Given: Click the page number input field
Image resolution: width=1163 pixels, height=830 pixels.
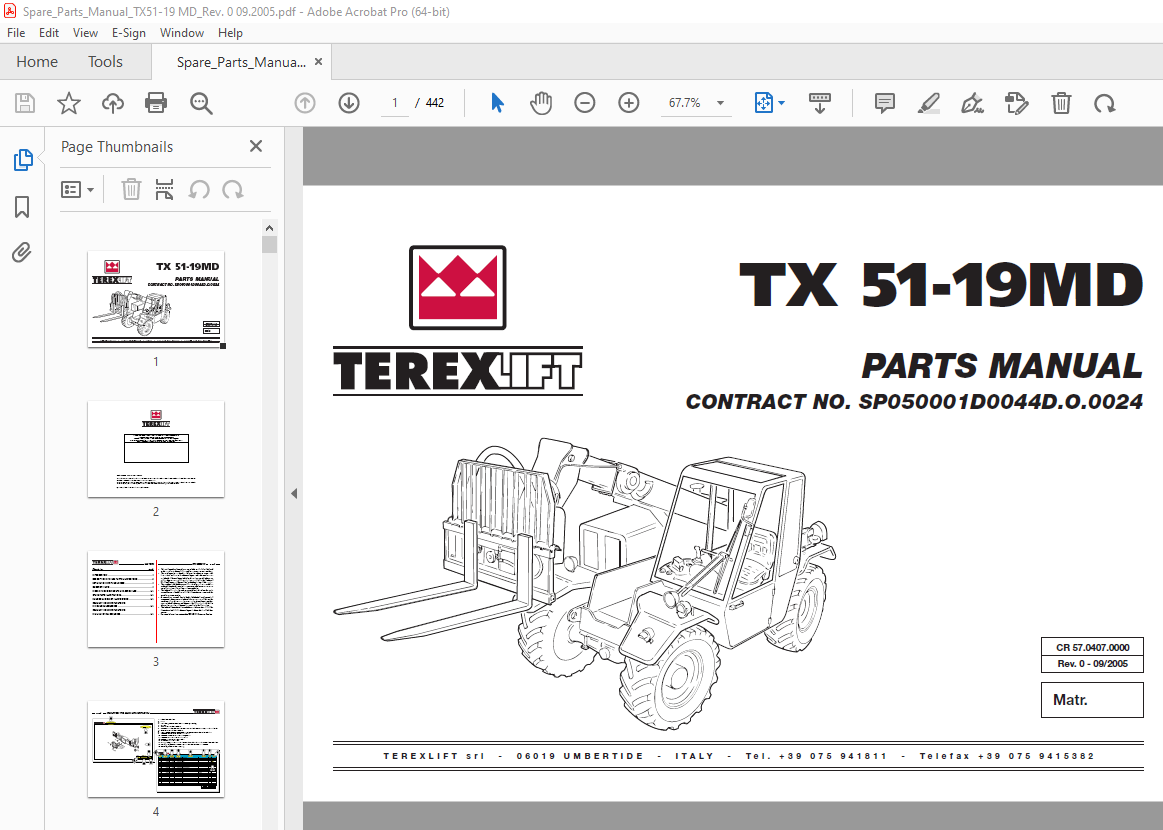Looking at the screenshot, I should tap(395, 103).
